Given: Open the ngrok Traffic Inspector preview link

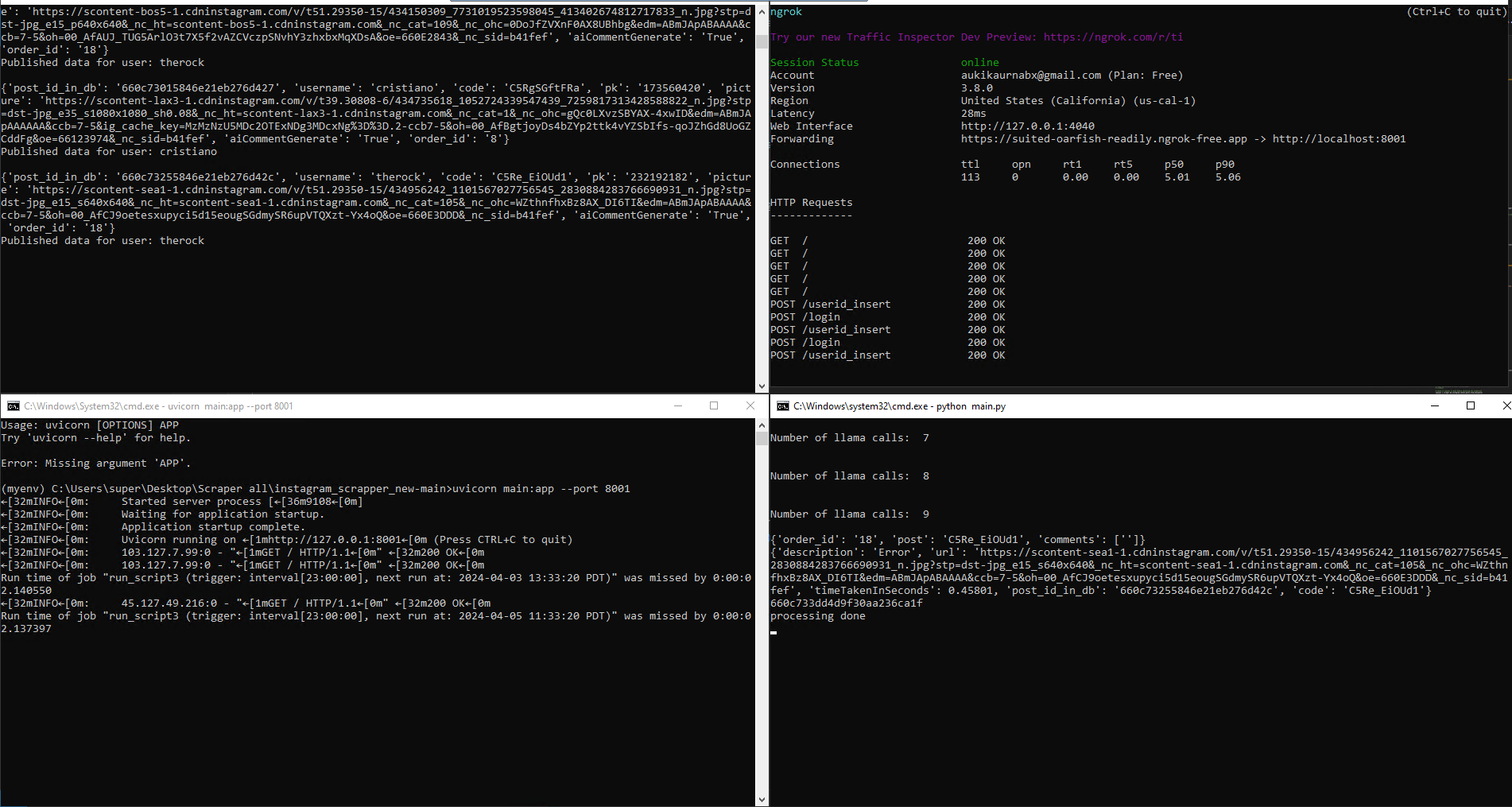Looking at the screenshot, I should pyautogui.click(x=1113, y=37).
